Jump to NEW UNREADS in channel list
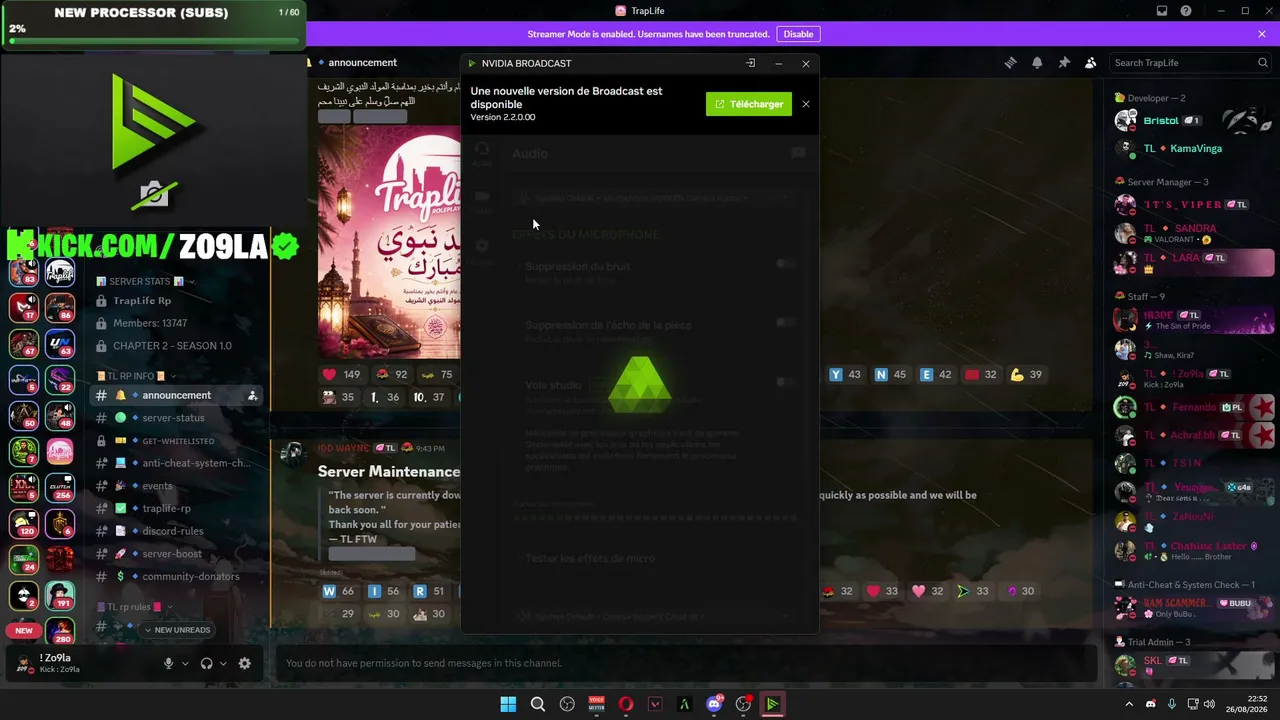Screen dimensions: 1280x720 (x=177, y=630)
